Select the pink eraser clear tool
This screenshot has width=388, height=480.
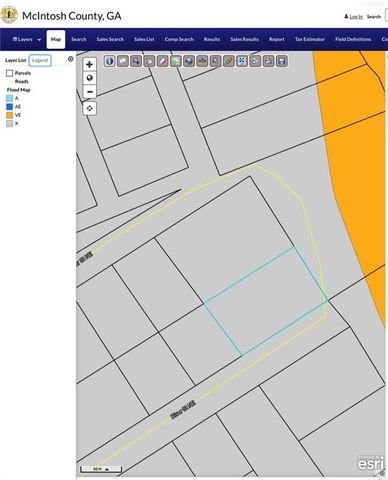click(x=163, y=61)
